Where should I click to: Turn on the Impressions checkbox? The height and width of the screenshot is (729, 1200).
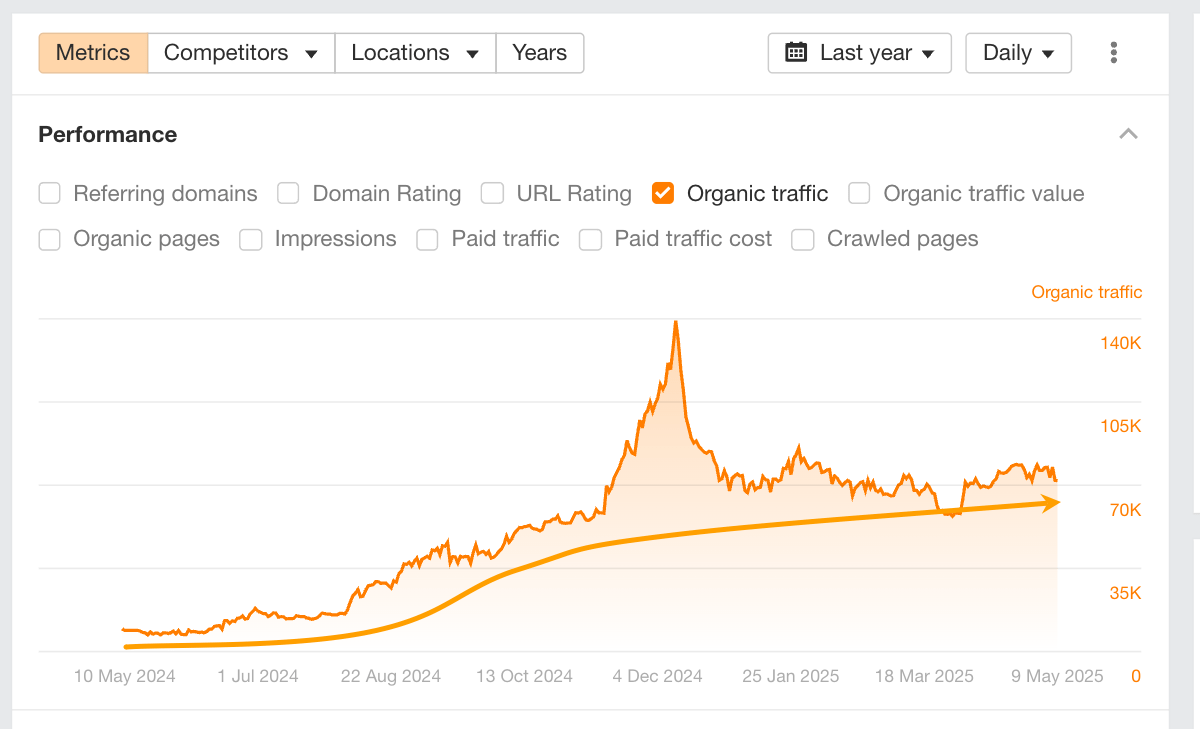pyautogui.click(x=250, y=239)
